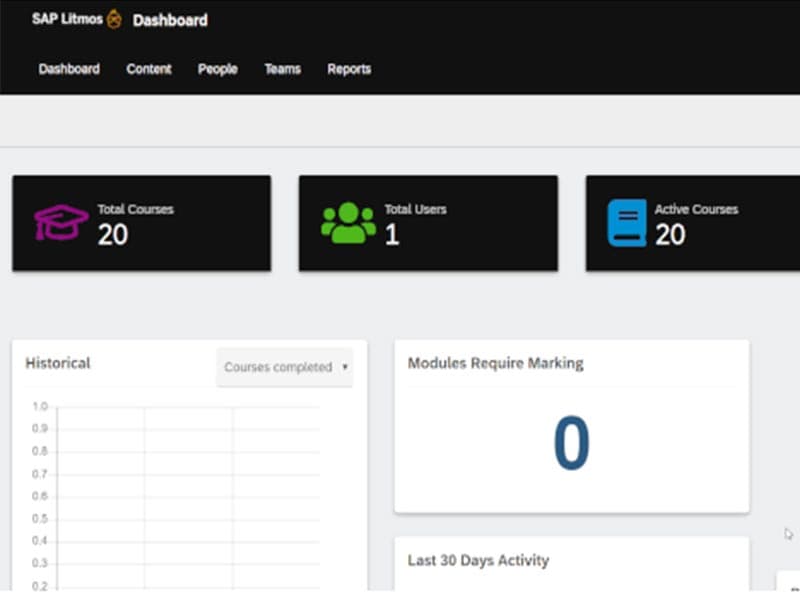Navigate to the Reports menu
The width and height of the screenshot is (800, 600).
[349, 69]
